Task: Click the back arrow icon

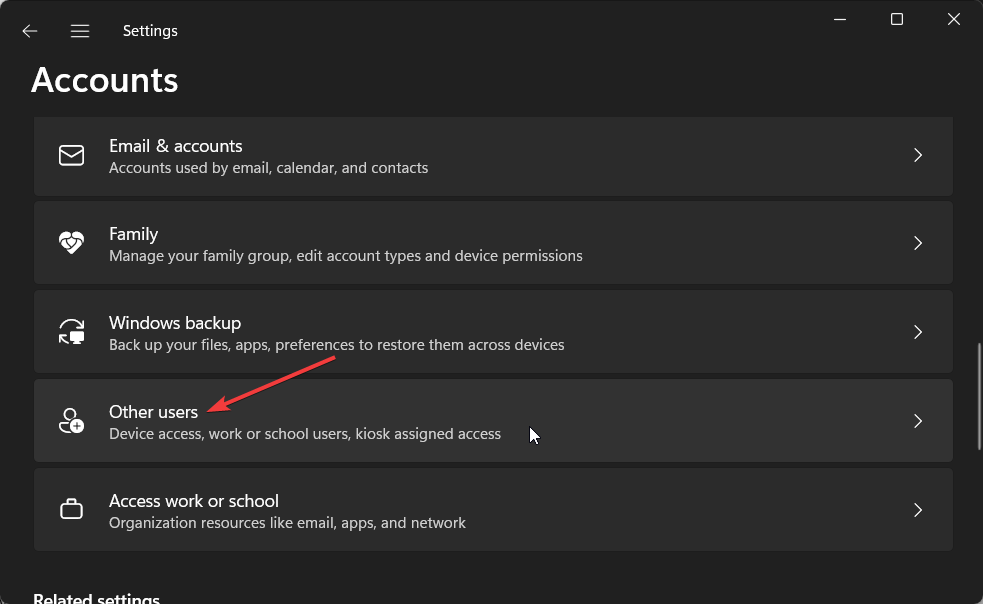Action: 29,31
